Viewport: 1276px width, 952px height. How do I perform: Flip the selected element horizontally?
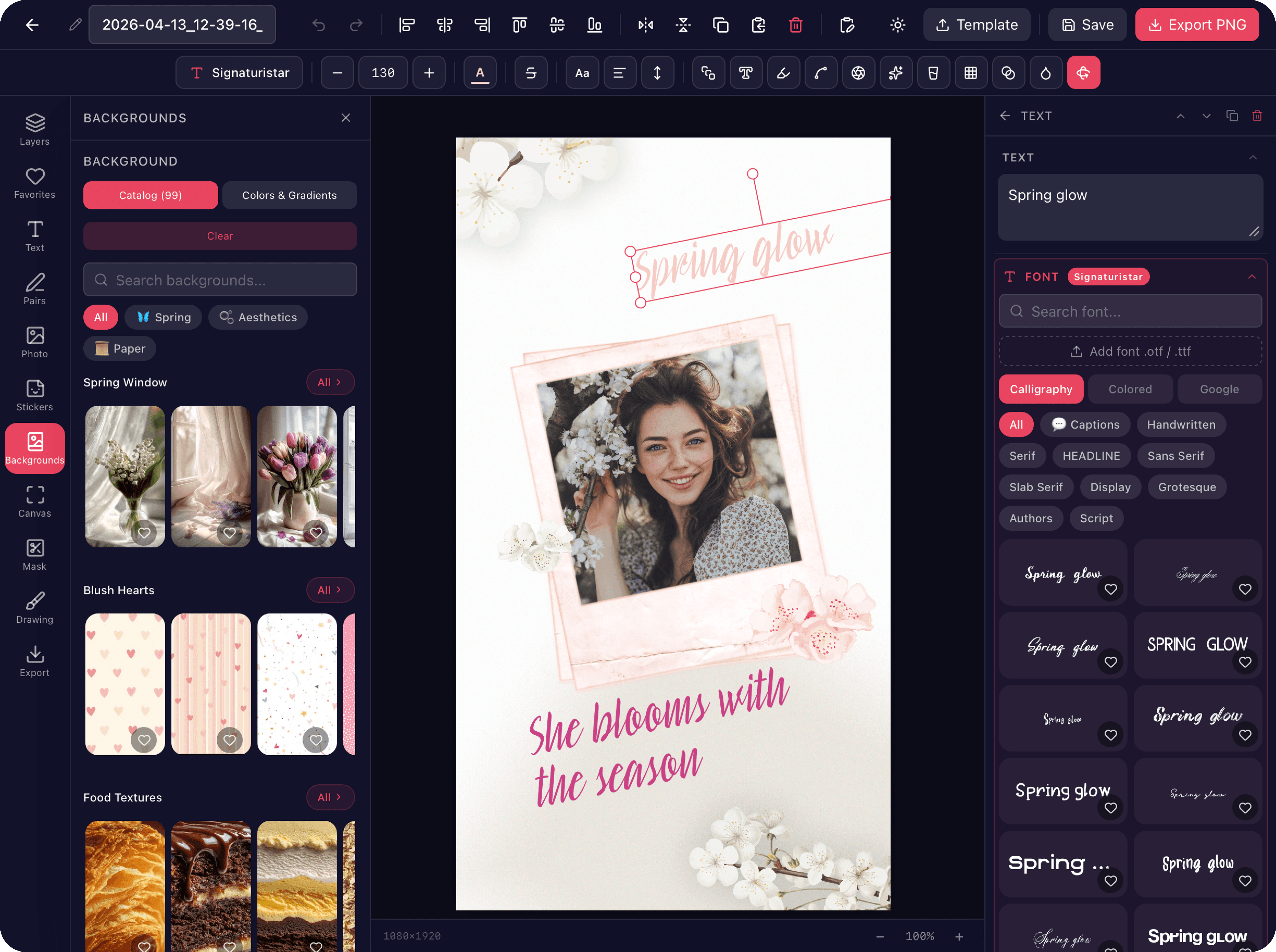(x=645, y=25)
